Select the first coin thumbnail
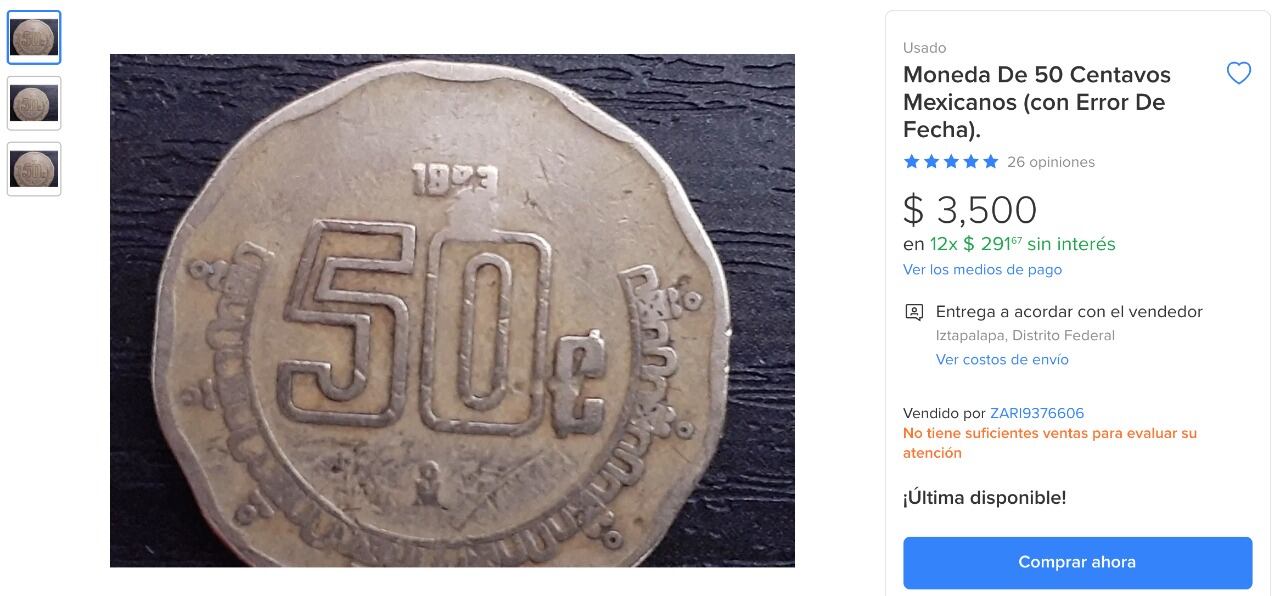 [33, 37]
